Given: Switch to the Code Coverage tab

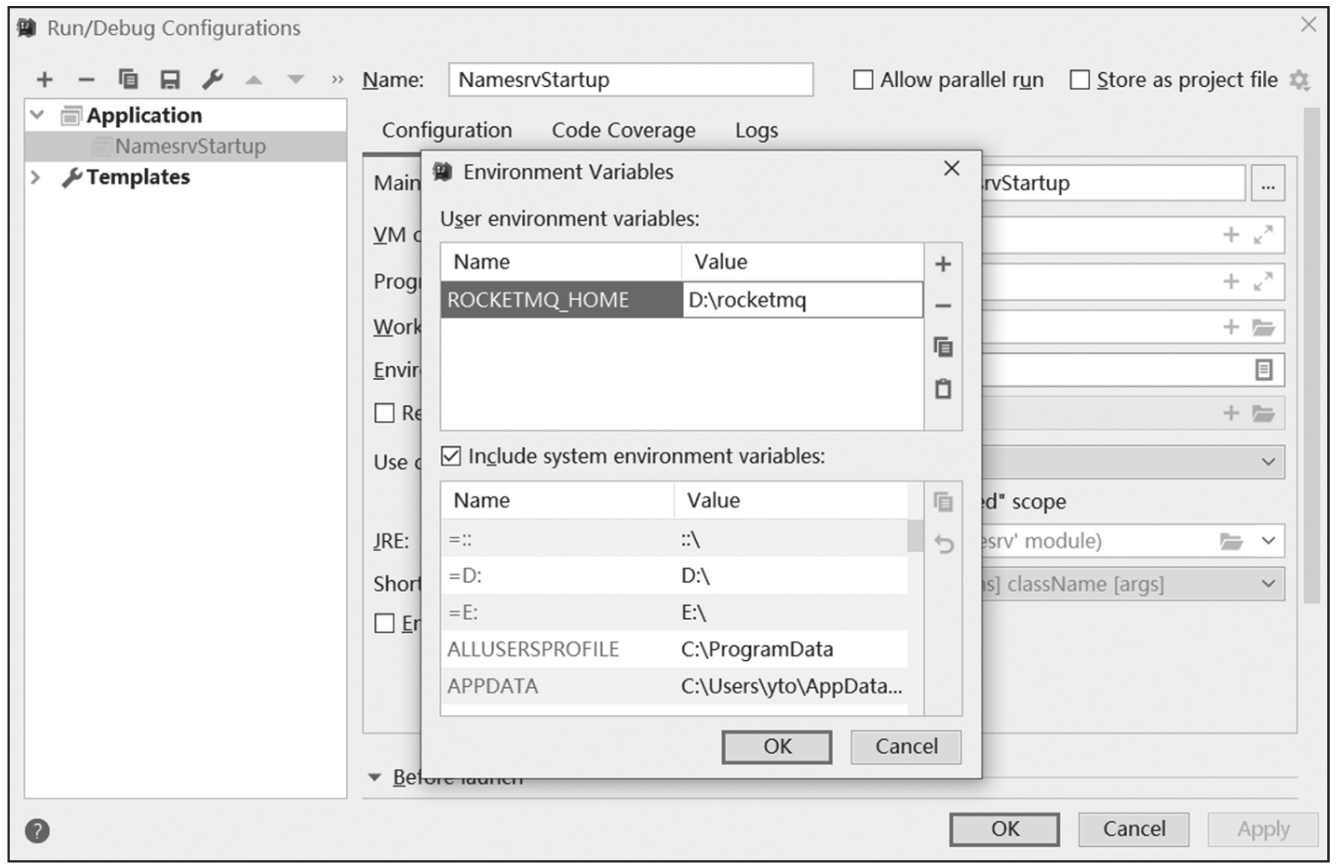Looking at the screenshot, I should 623,130.
